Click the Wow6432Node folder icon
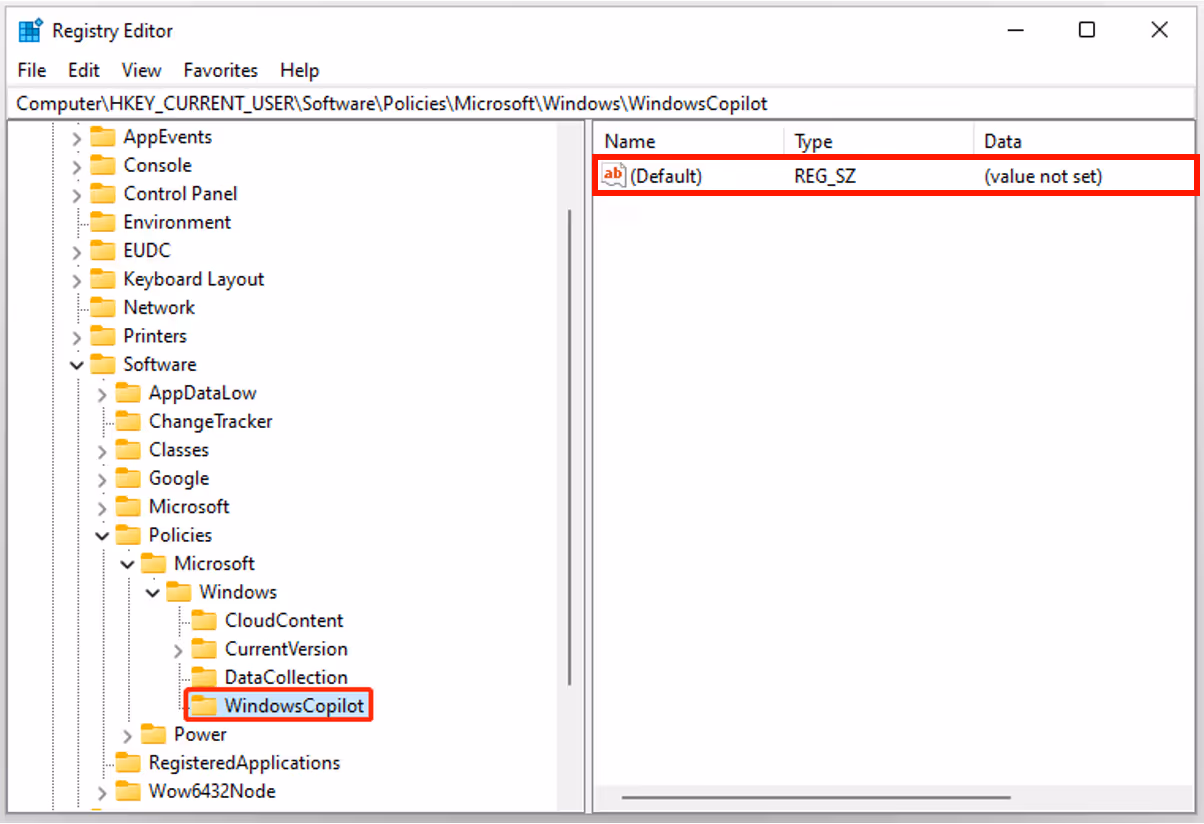 [x=128, y=791]
